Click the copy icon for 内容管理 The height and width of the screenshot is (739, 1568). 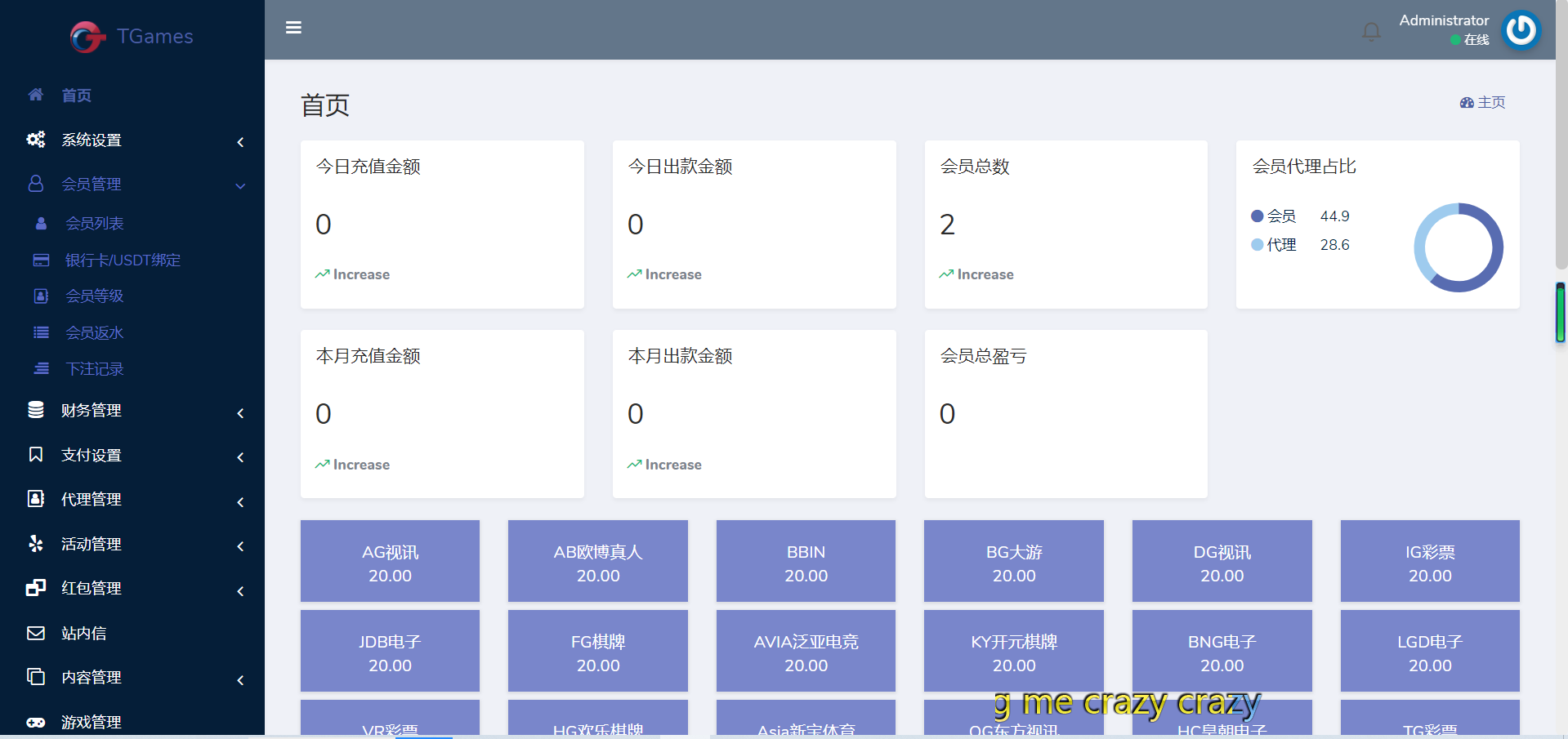36,676
